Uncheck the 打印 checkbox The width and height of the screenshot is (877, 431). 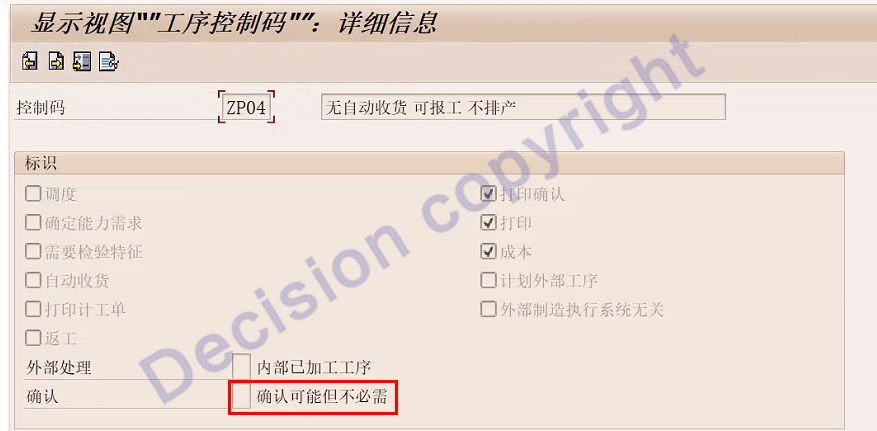(489, 222)
